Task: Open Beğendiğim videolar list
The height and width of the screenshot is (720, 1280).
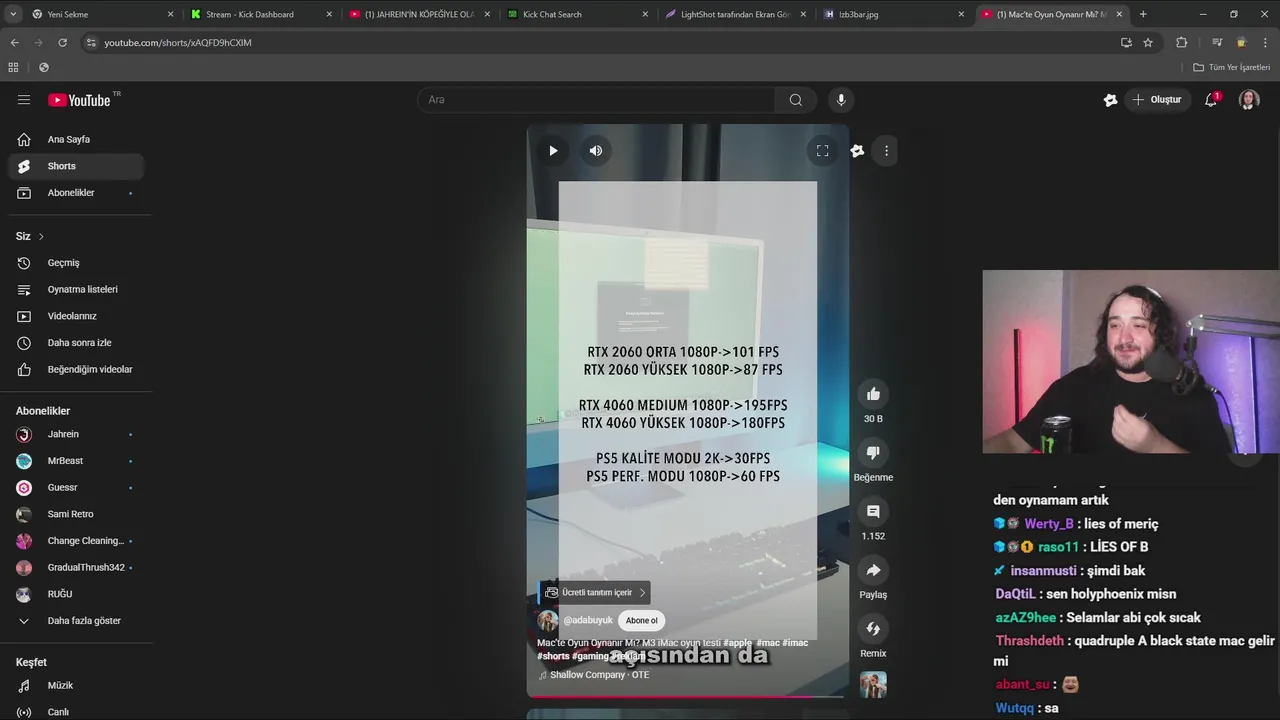Action: point(76,370)
